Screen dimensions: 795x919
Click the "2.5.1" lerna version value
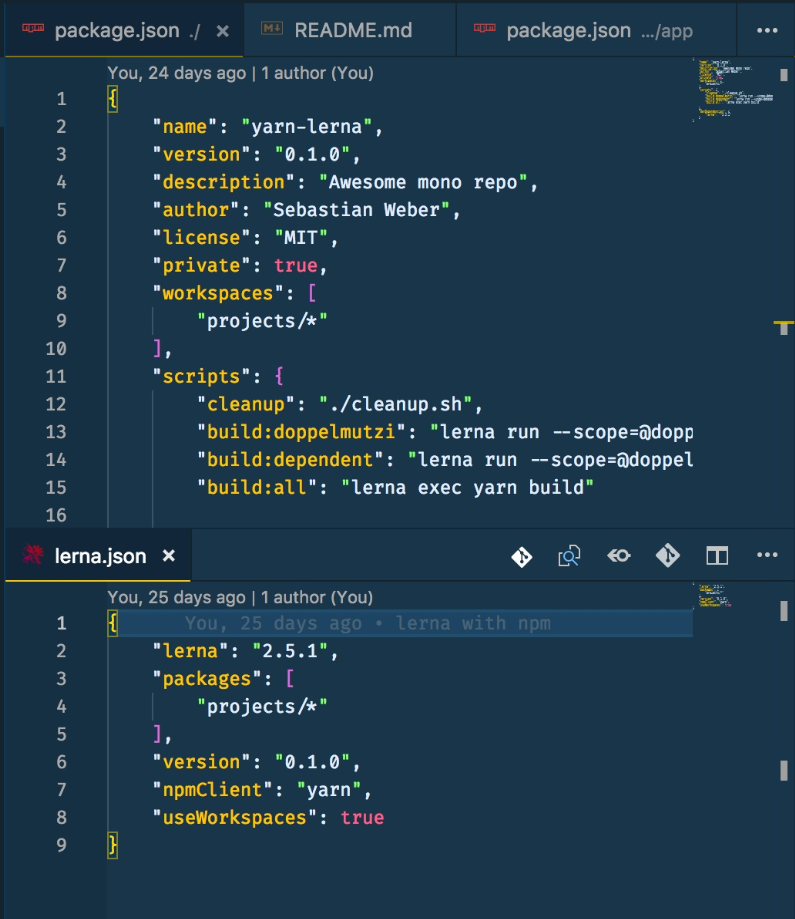[x=290, y=651]
